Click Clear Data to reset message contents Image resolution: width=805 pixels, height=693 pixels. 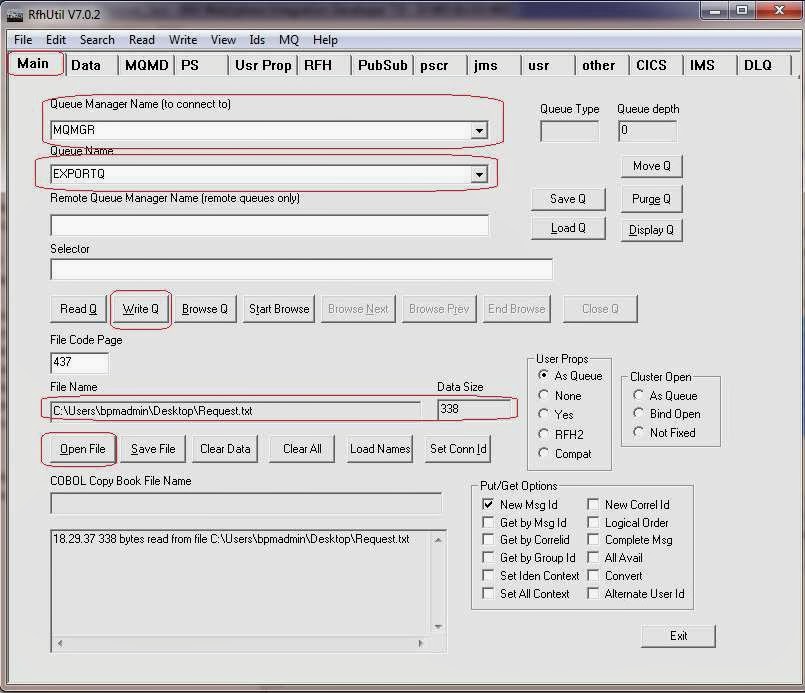coord(224,449)
